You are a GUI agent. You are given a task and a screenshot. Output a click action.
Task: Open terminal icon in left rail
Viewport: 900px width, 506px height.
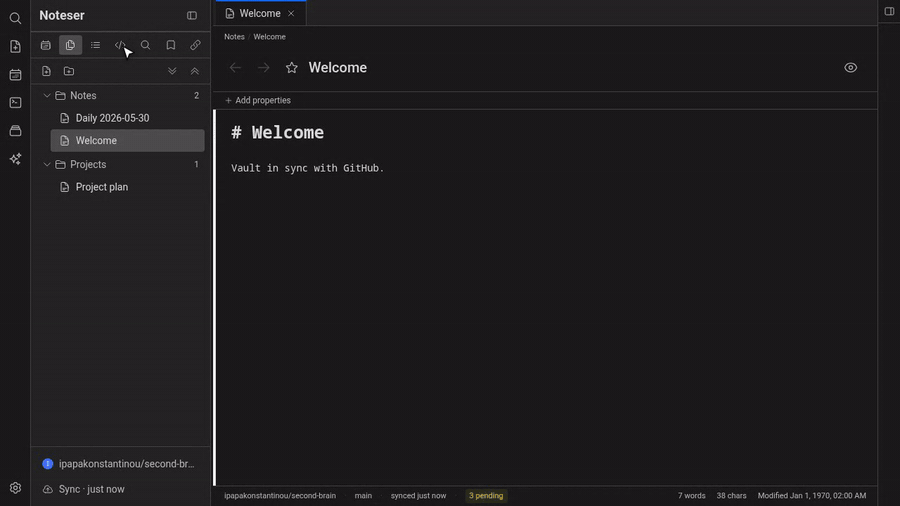click(x=15, y=103)
